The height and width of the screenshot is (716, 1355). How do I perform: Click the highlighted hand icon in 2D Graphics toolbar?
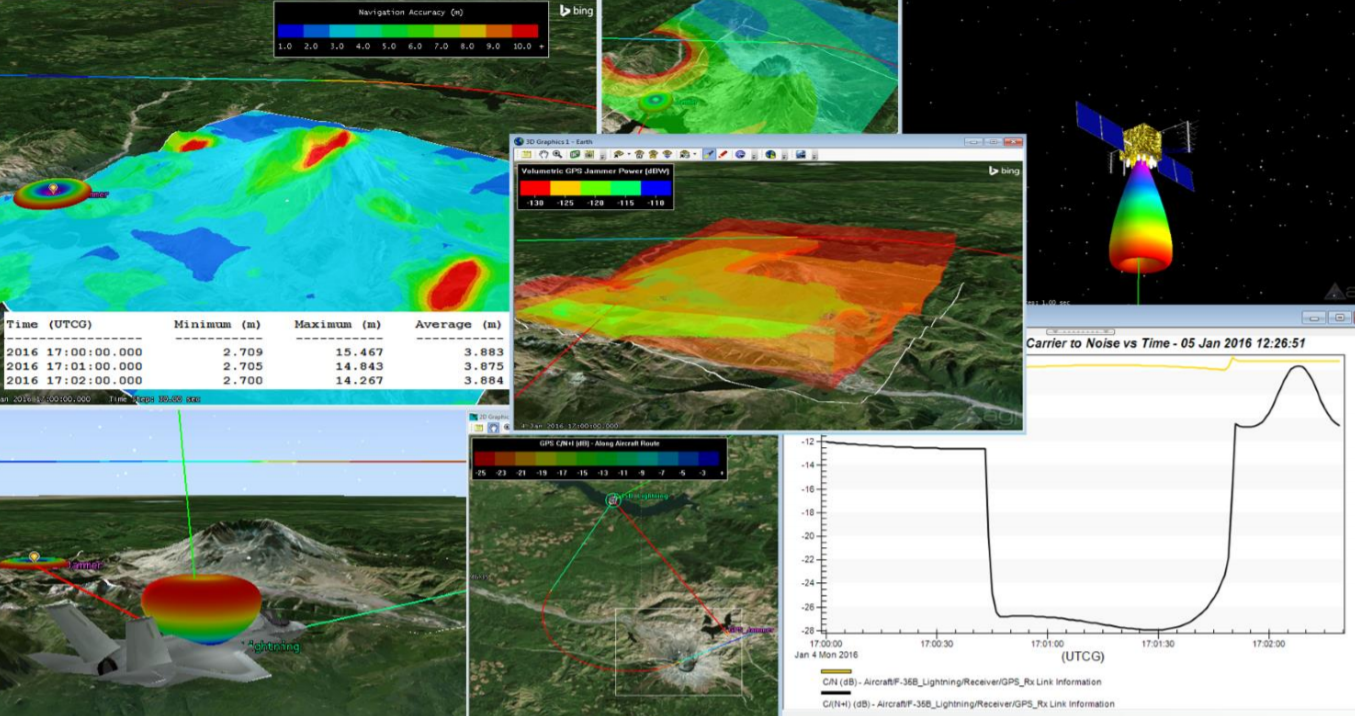click(x=493, y=427)
